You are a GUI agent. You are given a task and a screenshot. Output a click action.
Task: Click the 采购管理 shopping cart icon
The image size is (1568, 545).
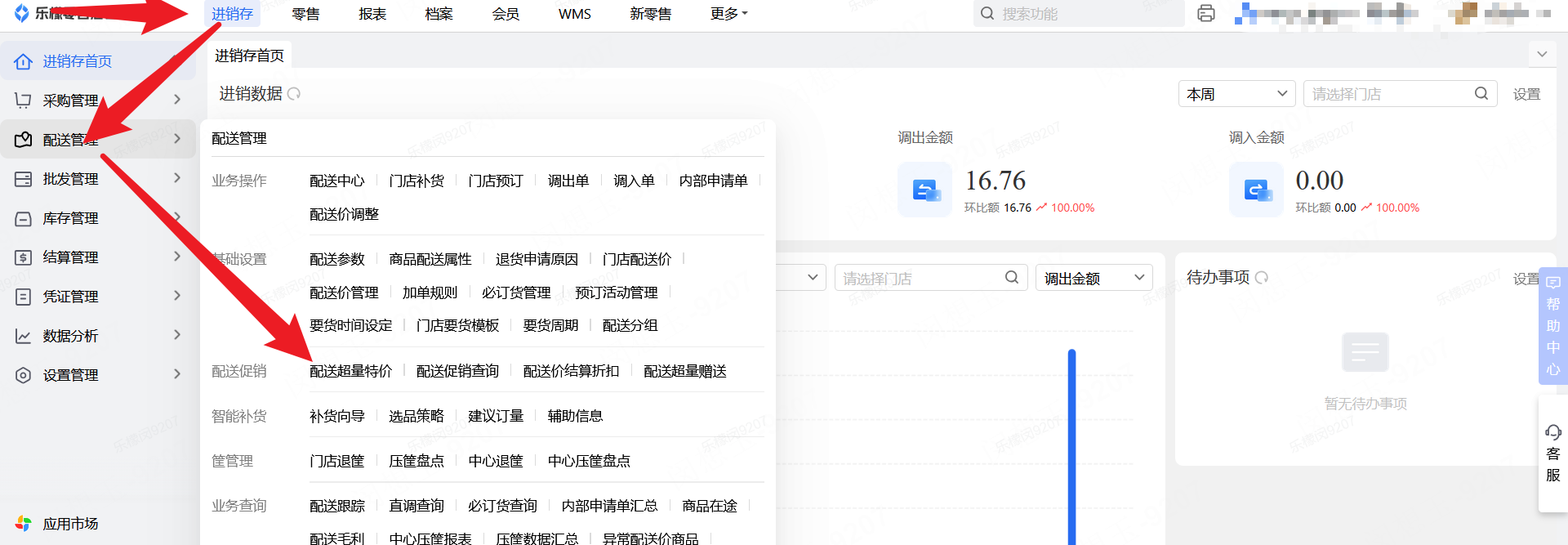click(23, 100)
